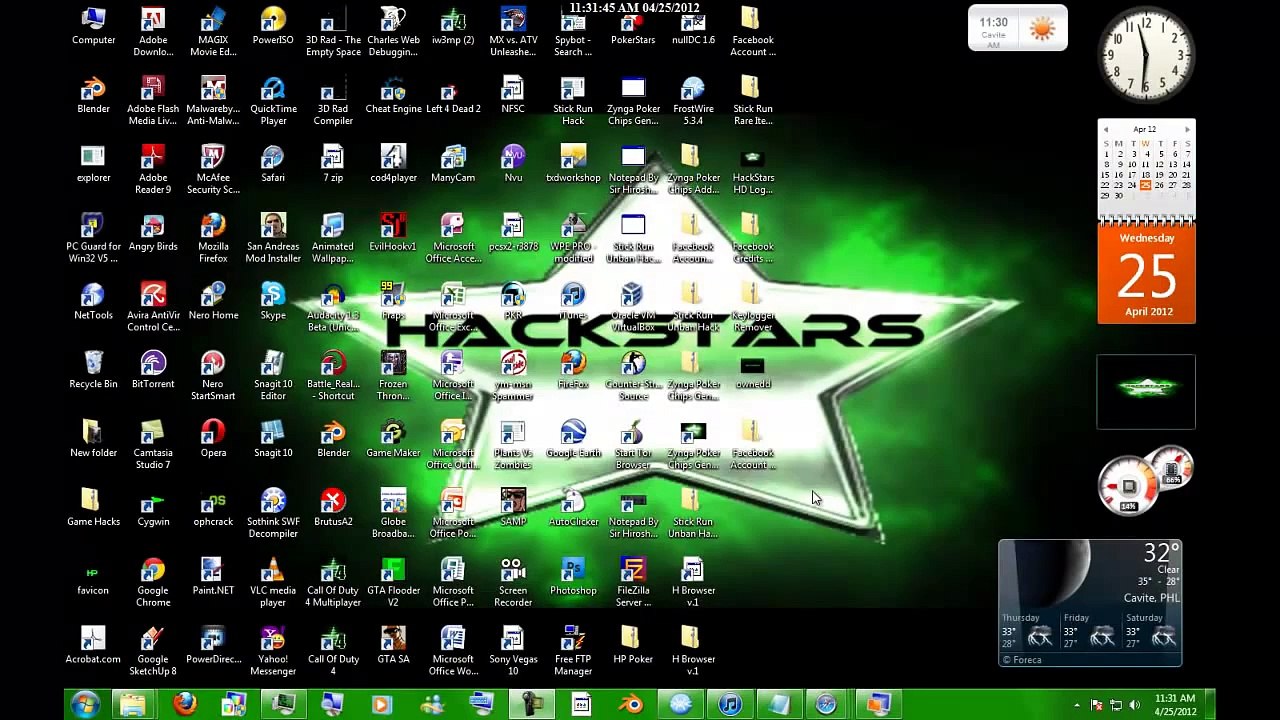Click the analog clock gadget

1147,55
